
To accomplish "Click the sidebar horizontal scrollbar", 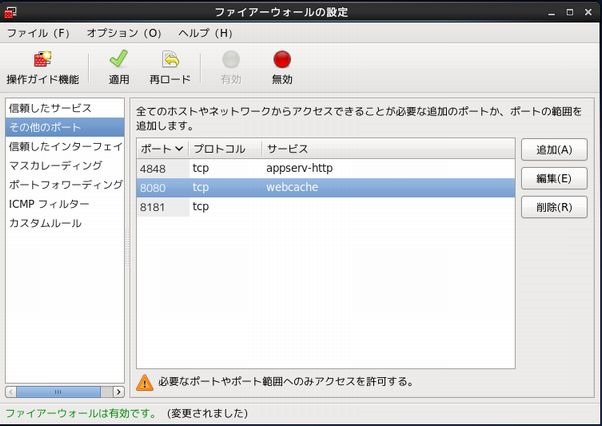I will 64,391.
